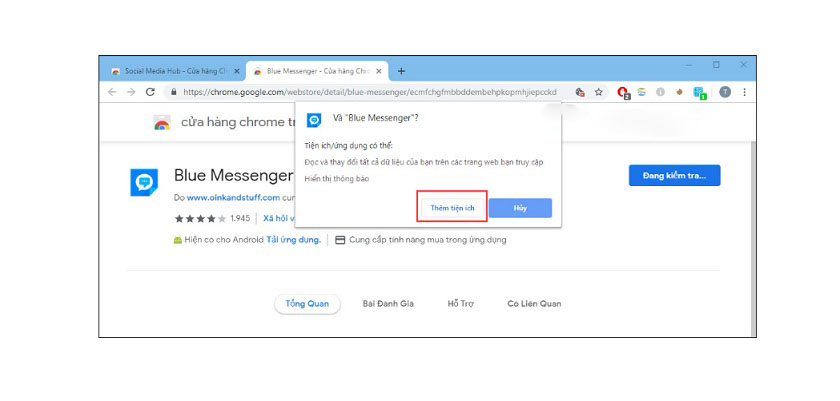This screenshot has width=840, height=401.
Task: Close the Social Media Hub tab
Action: (237, 71)
